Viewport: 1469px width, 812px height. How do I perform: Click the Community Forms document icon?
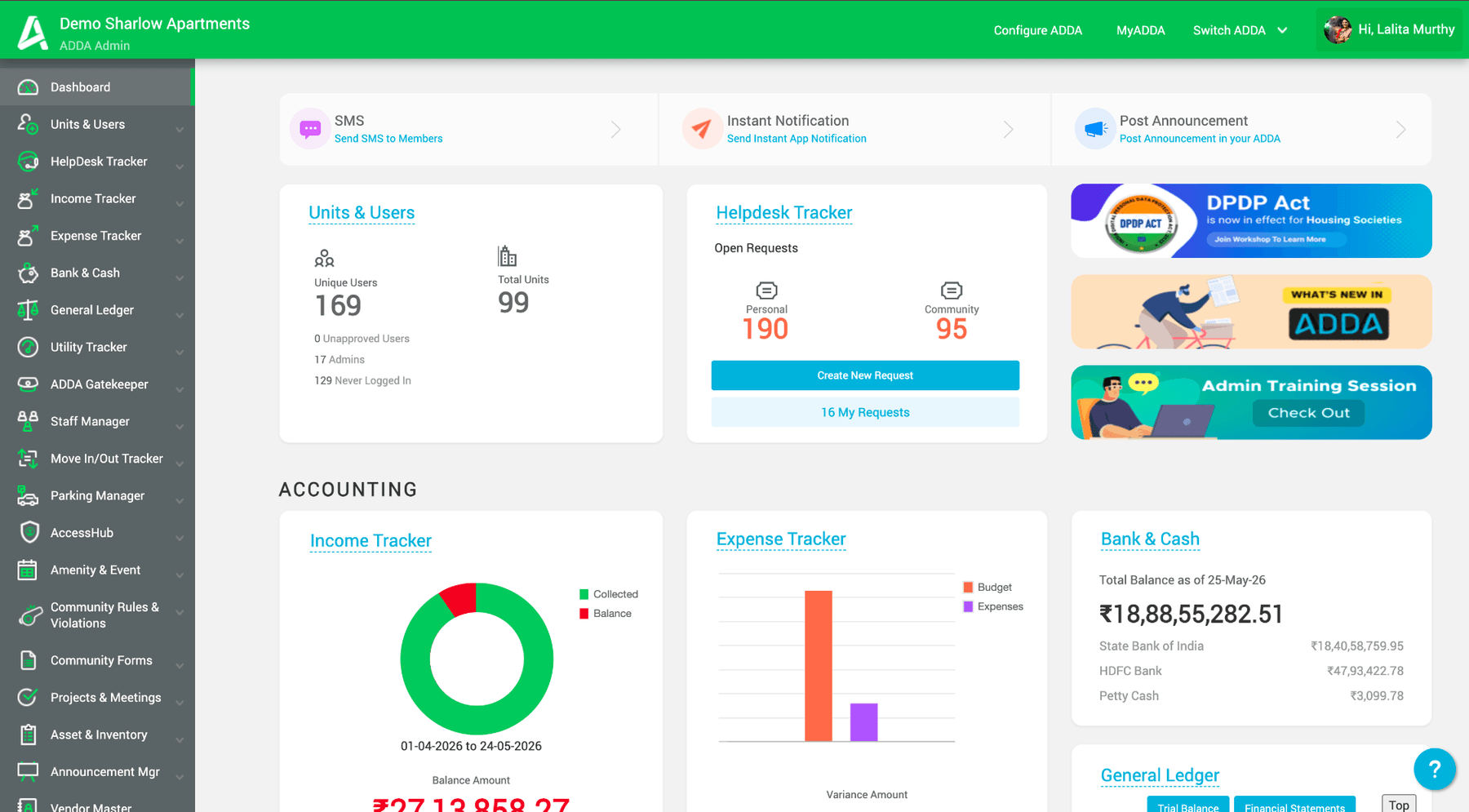tap(28, 660)
